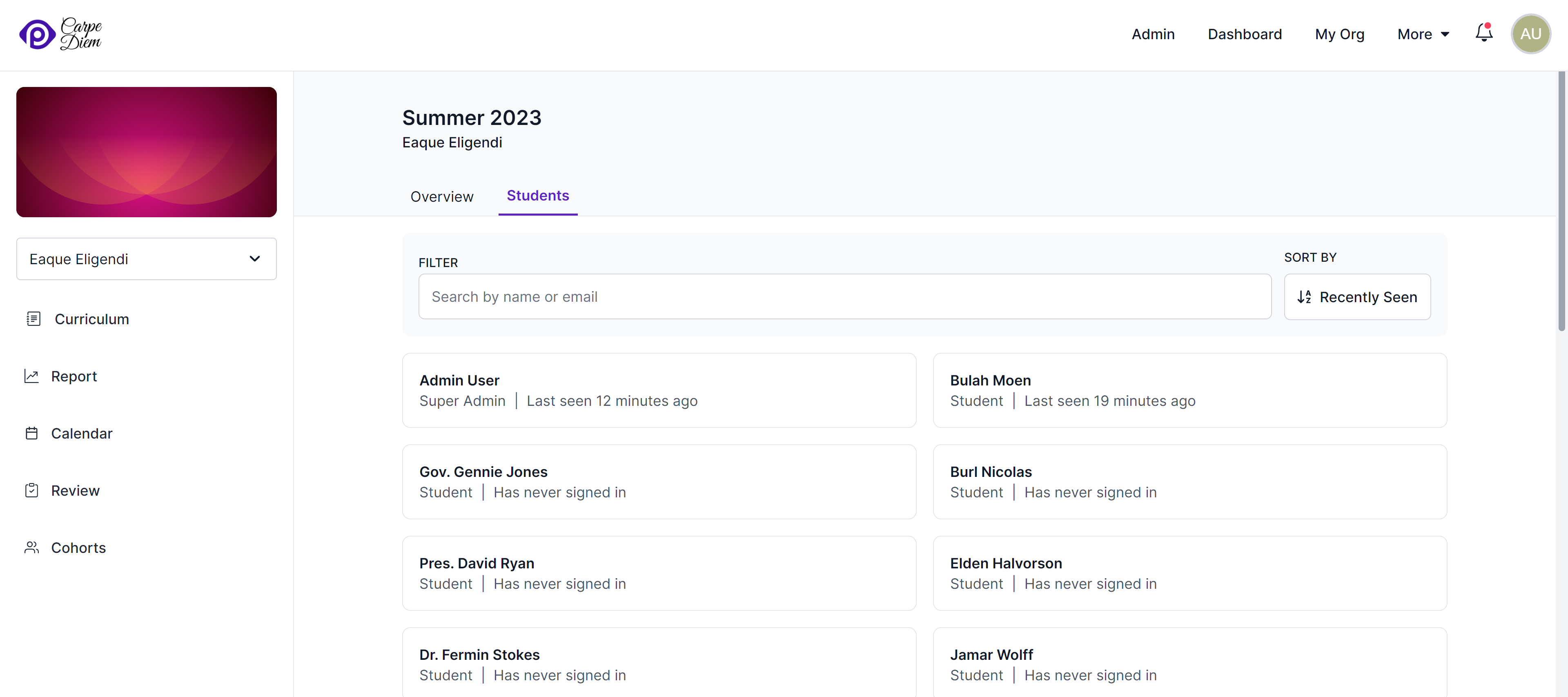Image resolution: width=1568 pixels, height=697 pixels.
Task: Select the Report sidebar icon
Action: pos(33,376)
